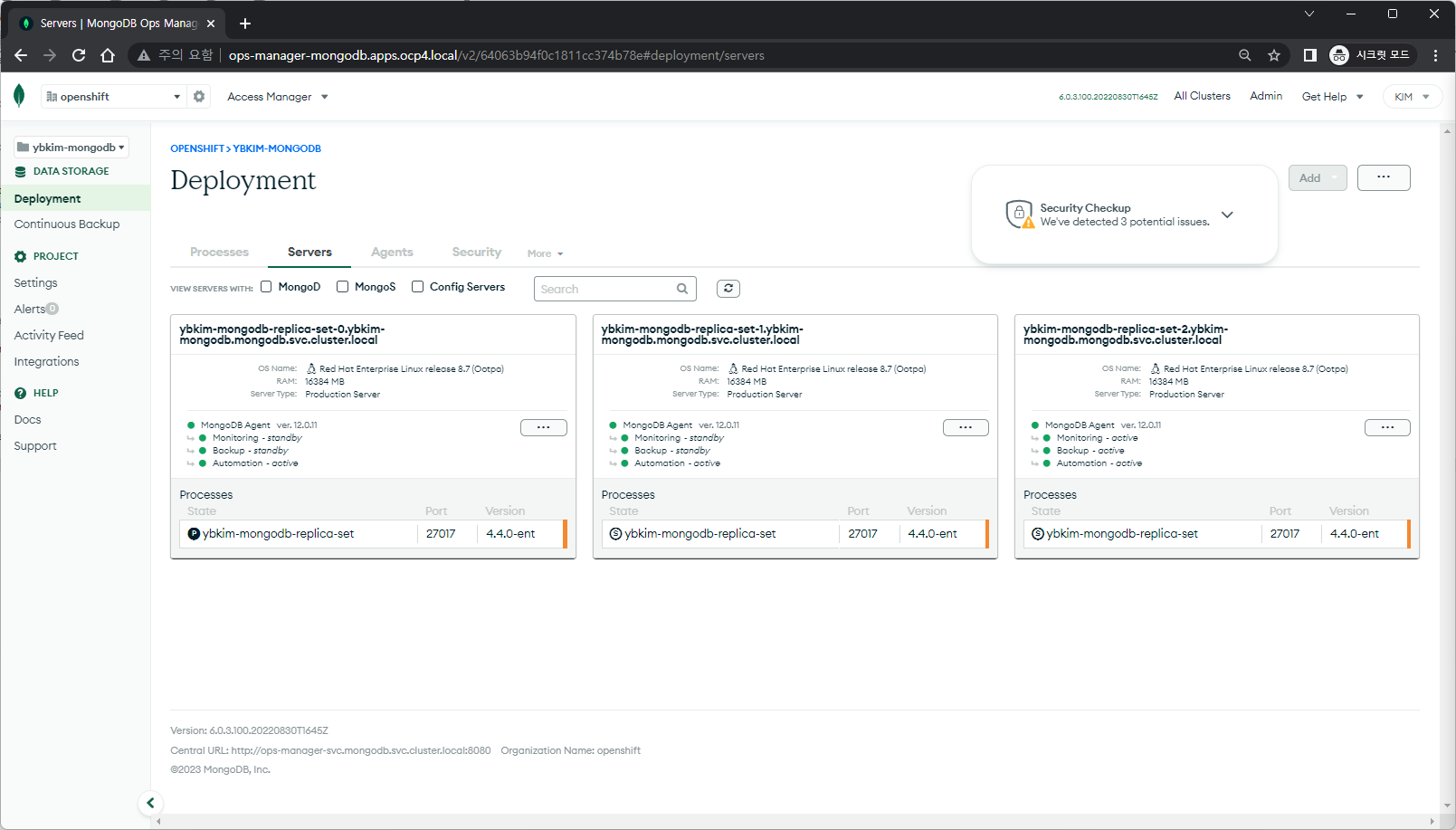Open ellipsis menu for replica-set-0 server
Image resolution: width=1456 pixels, height=830 pixels.
tap(544, 427)
